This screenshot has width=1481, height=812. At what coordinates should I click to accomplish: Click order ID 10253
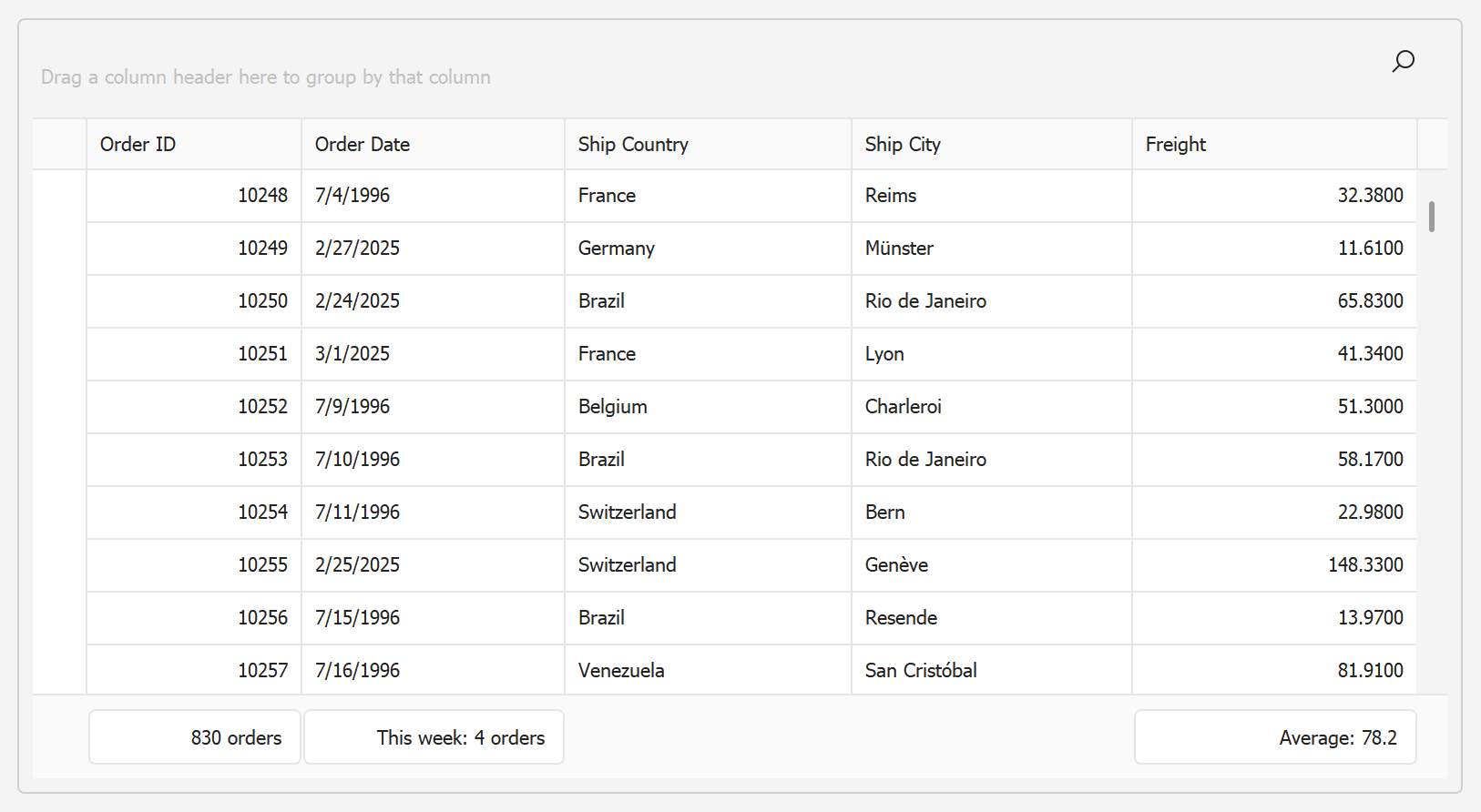[x=194, y=460]
